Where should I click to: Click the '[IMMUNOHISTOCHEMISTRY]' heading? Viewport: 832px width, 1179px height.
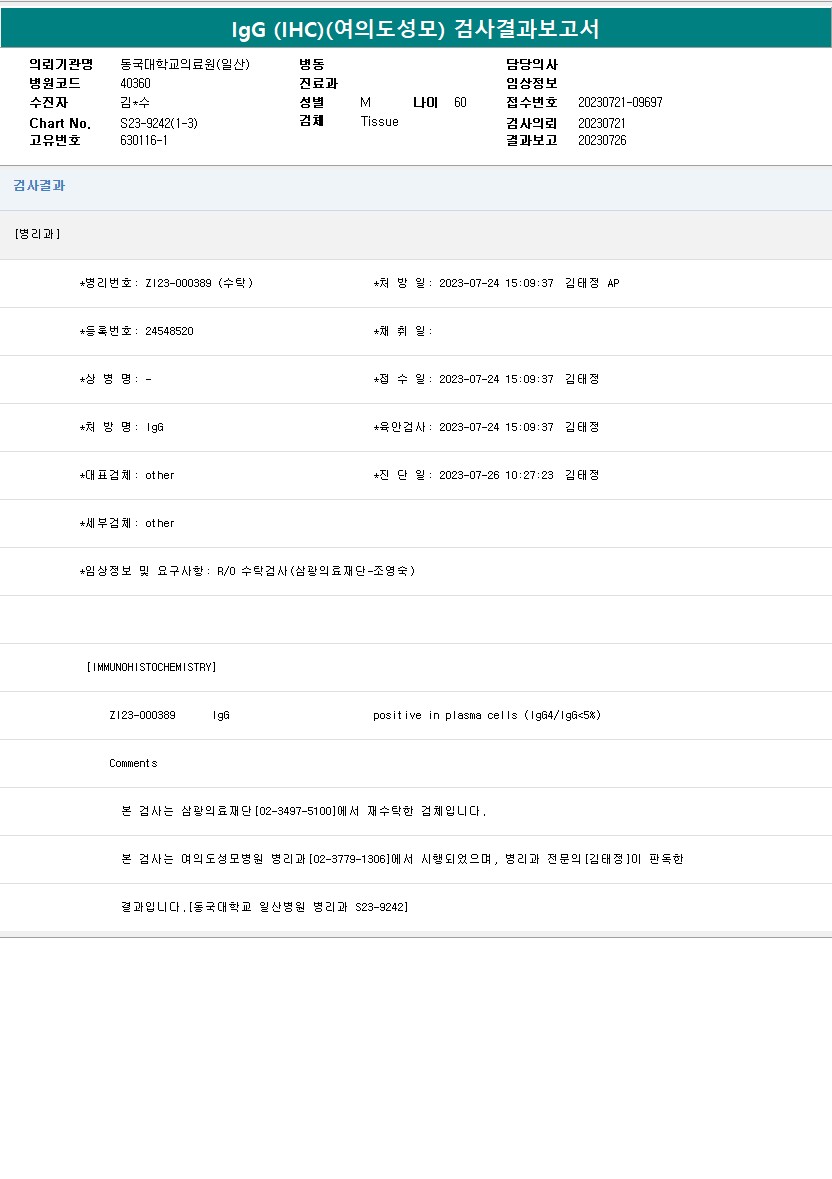151,668
